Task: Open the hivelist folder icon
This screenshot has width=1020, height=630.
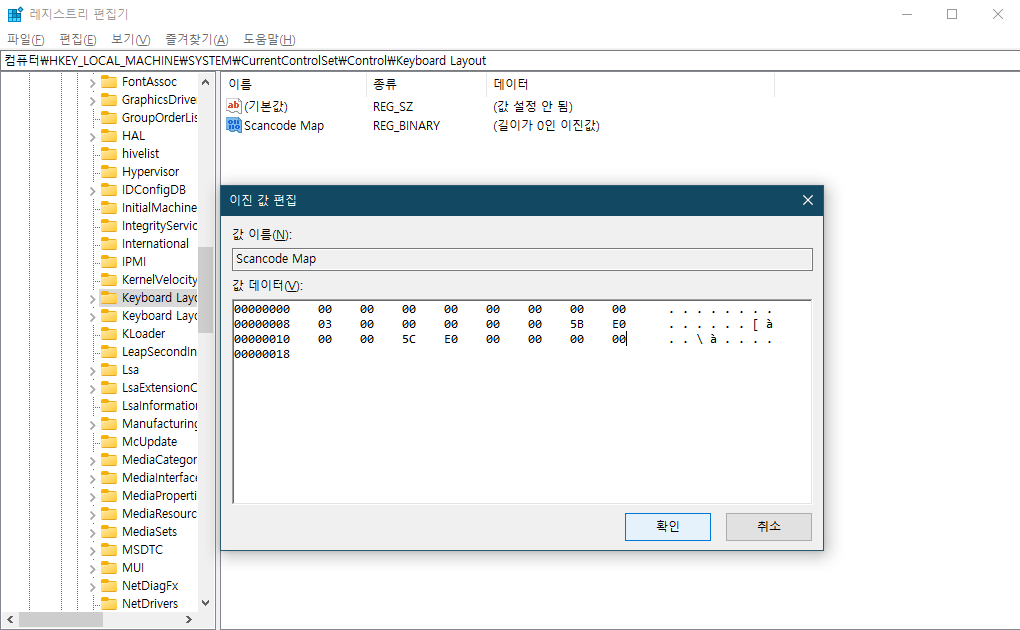Action: pos(108,153)
